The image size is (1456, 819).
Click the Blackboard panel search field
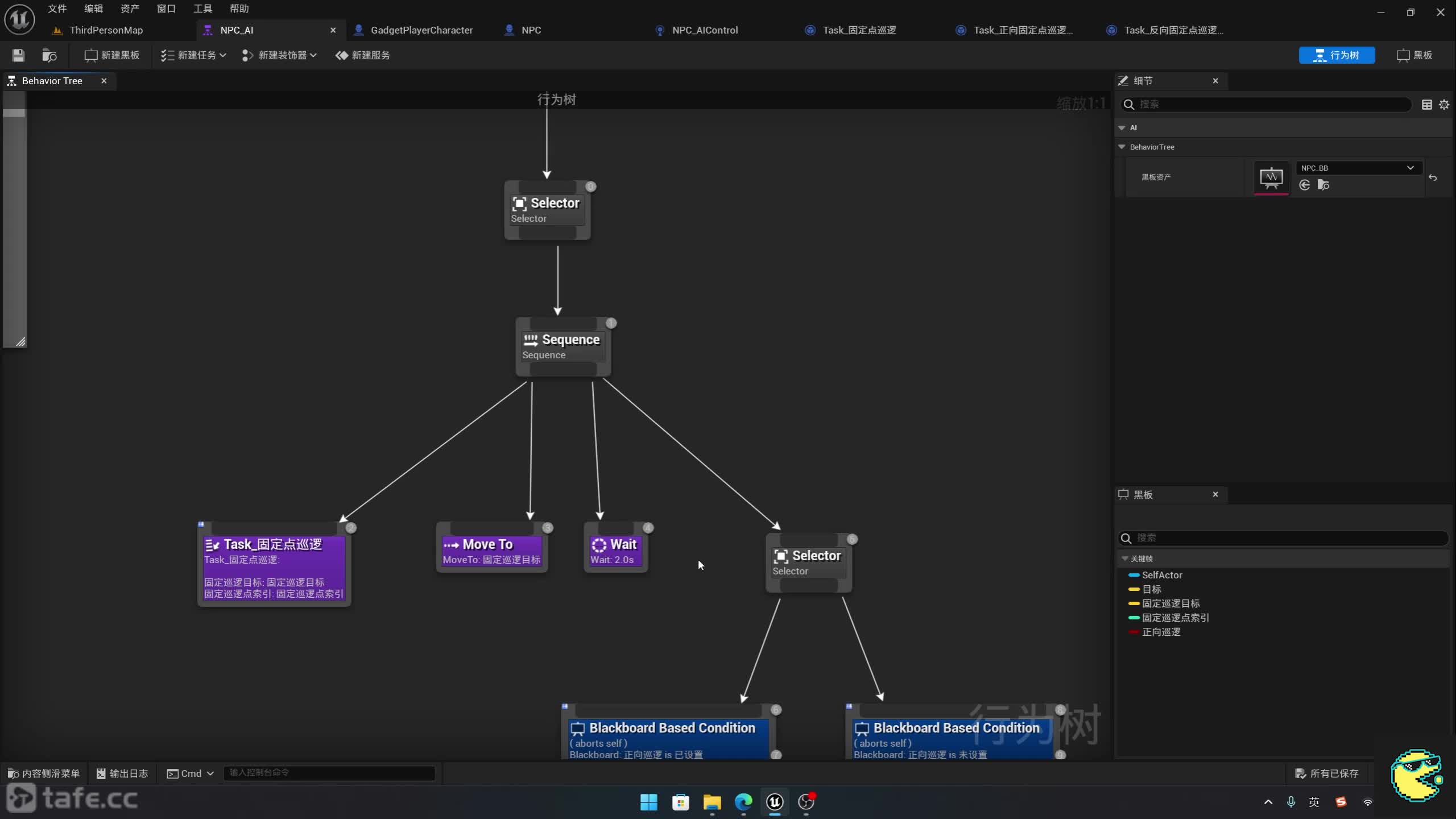1283,538
